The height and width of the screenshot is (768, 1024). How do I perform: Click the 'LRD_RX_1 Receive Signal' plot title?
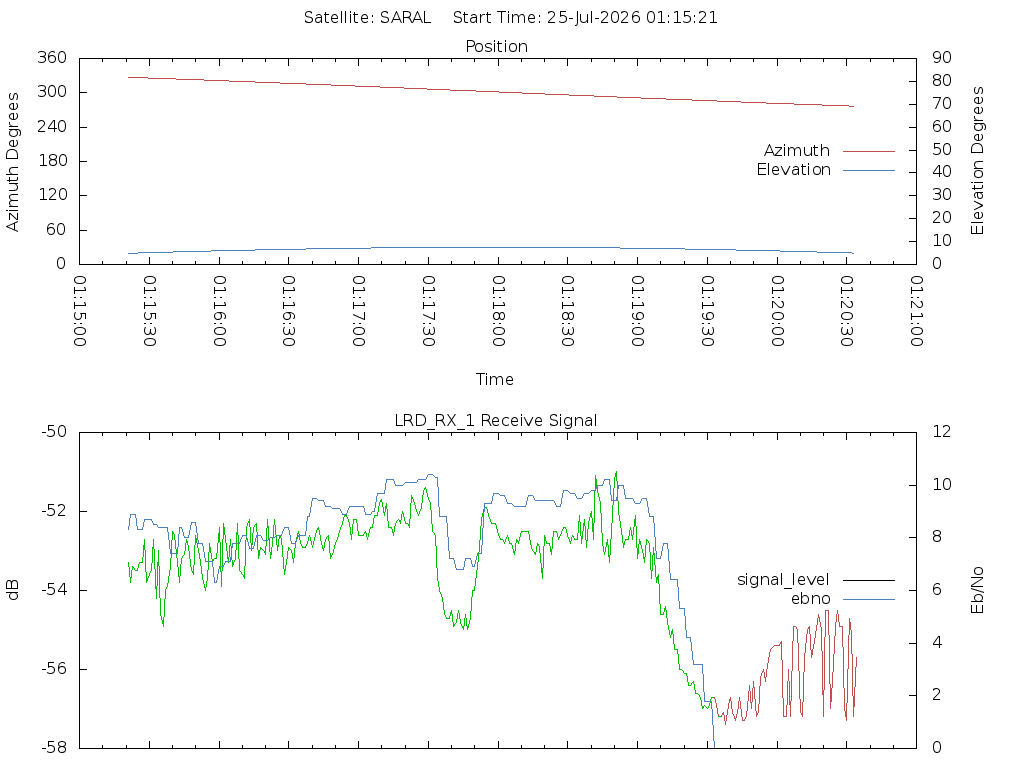[x=496, y=421]
